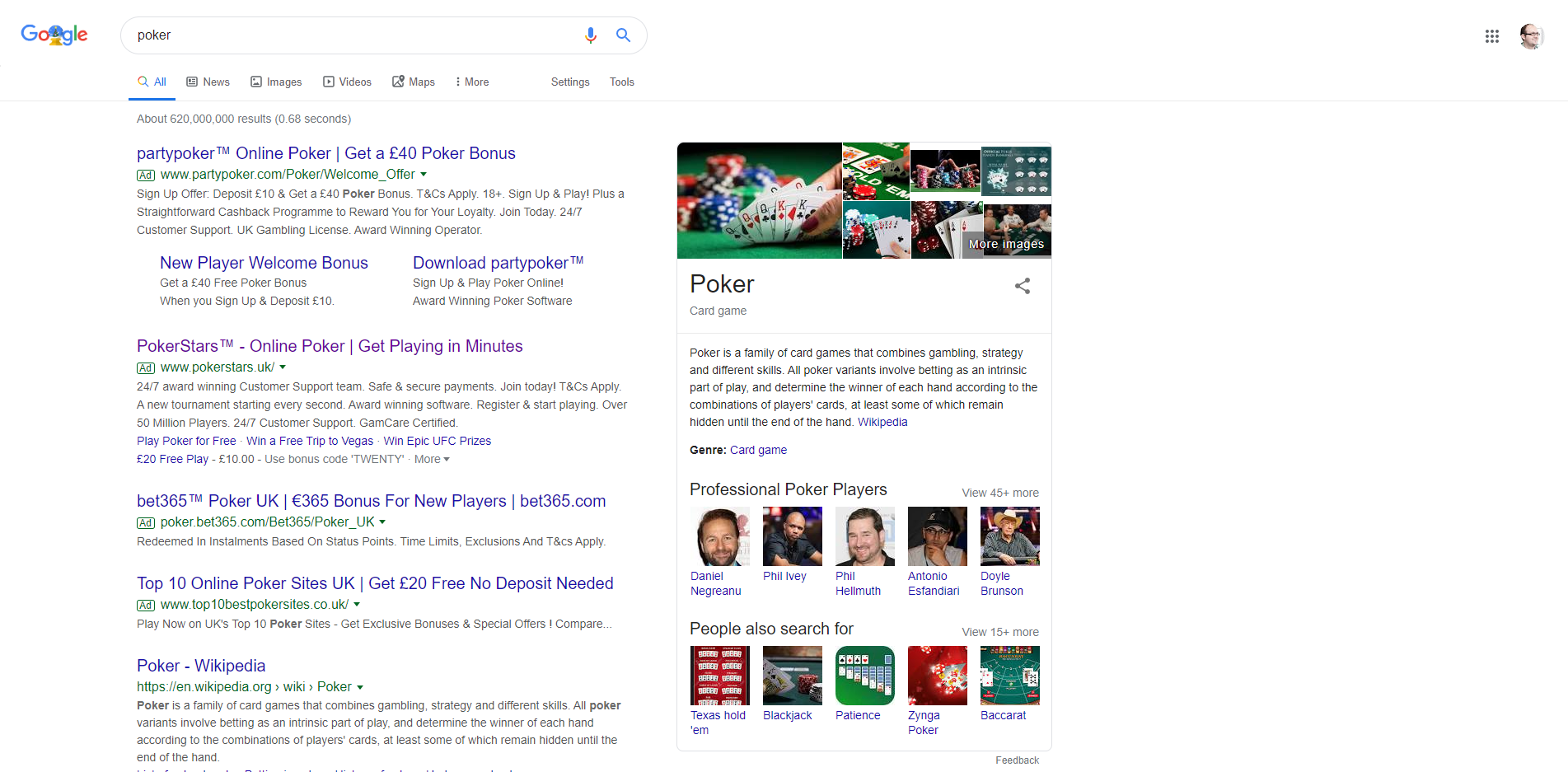
Task: Click the Google doodle logo
Action: click(54, 35)
